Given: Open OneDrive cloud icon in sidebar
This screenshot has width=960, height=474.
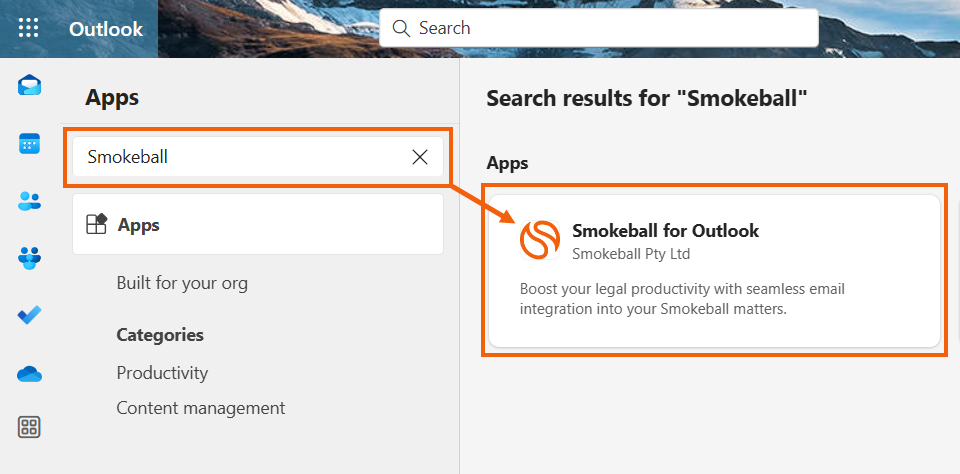Looking at the screenshot, I should coord(29,373).
